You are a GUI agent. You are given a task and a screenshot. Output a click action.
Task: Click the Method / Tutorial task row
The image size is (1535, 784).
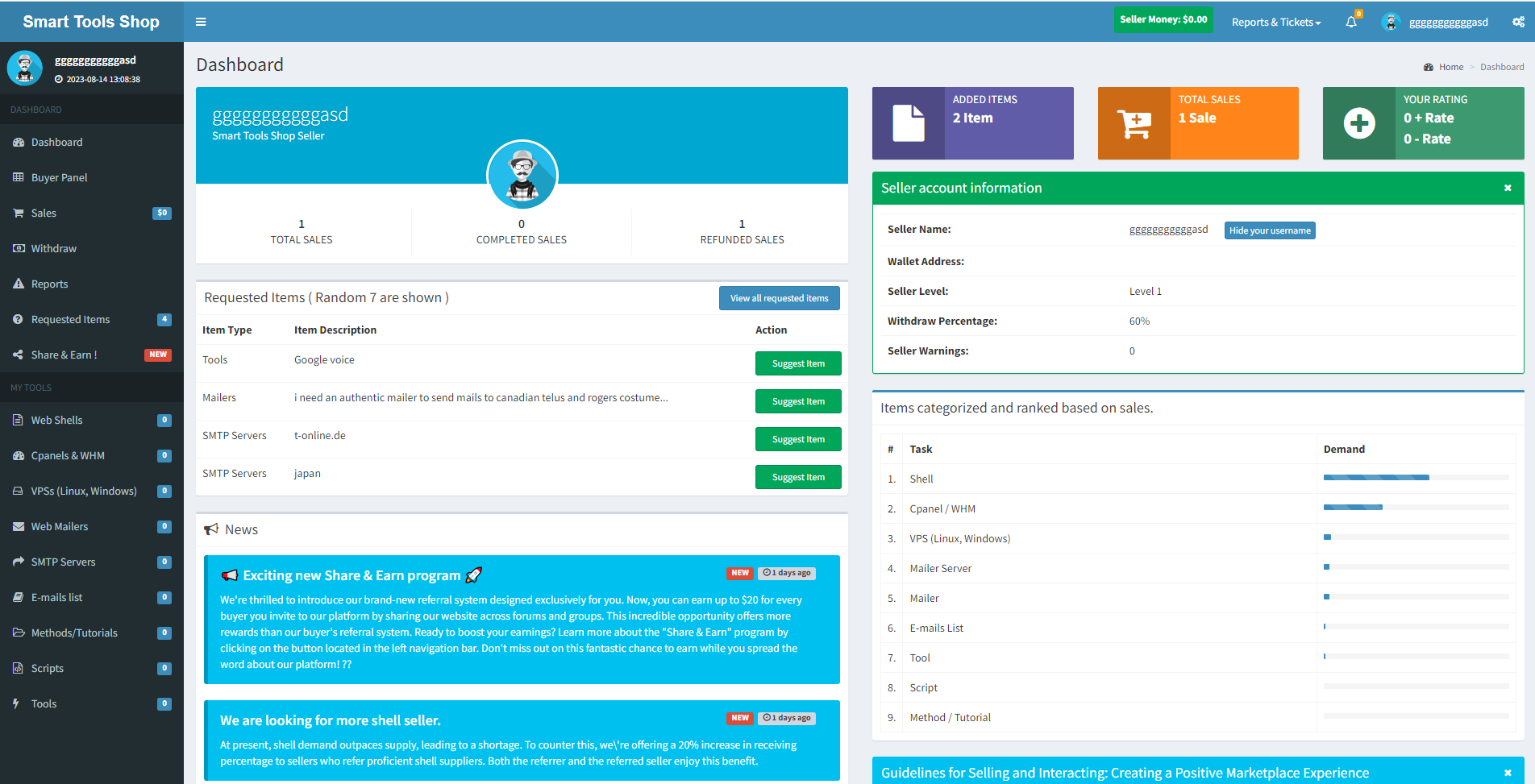tap(1198, 717)
